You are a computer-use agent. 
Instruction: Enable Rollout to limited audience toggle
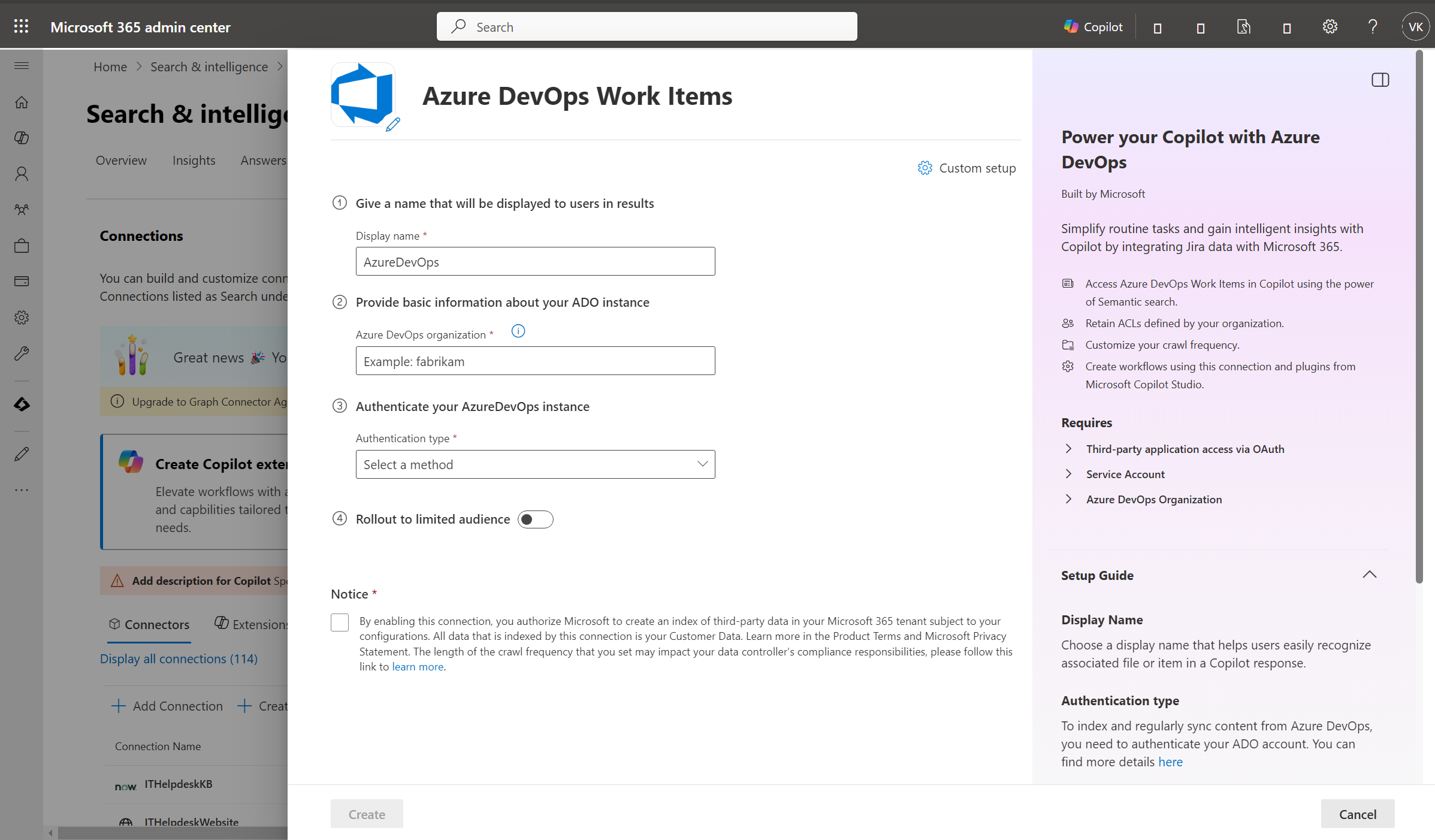point(535,519)
